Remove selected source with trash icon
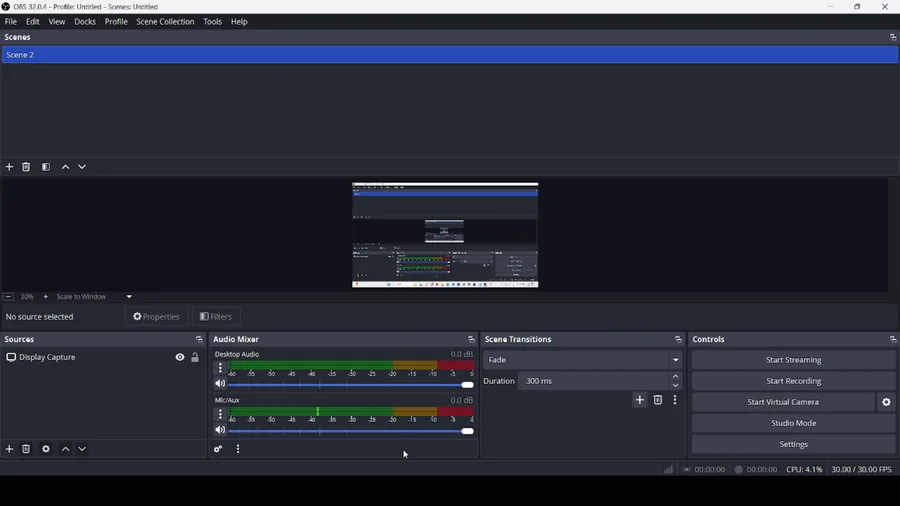The height and width of the screenshot is (506, 900). pyautogui.click(x=26, y=449)
